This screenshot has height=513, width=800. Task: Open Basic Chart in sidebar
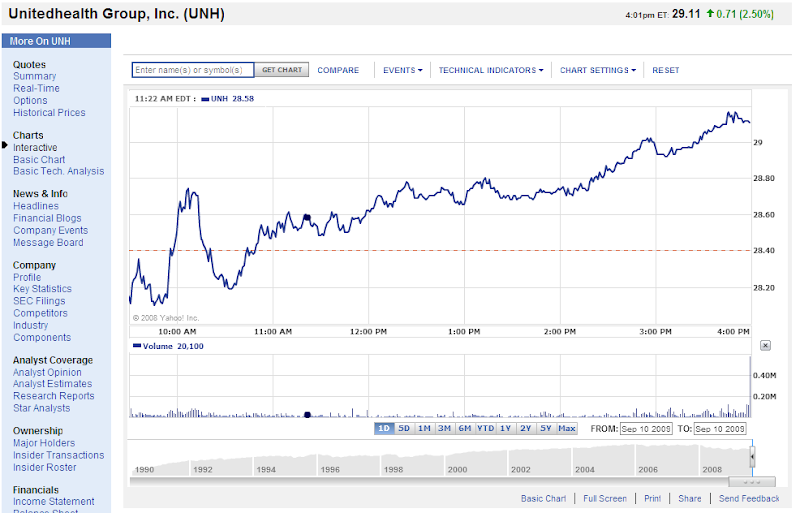click(39, 160)
